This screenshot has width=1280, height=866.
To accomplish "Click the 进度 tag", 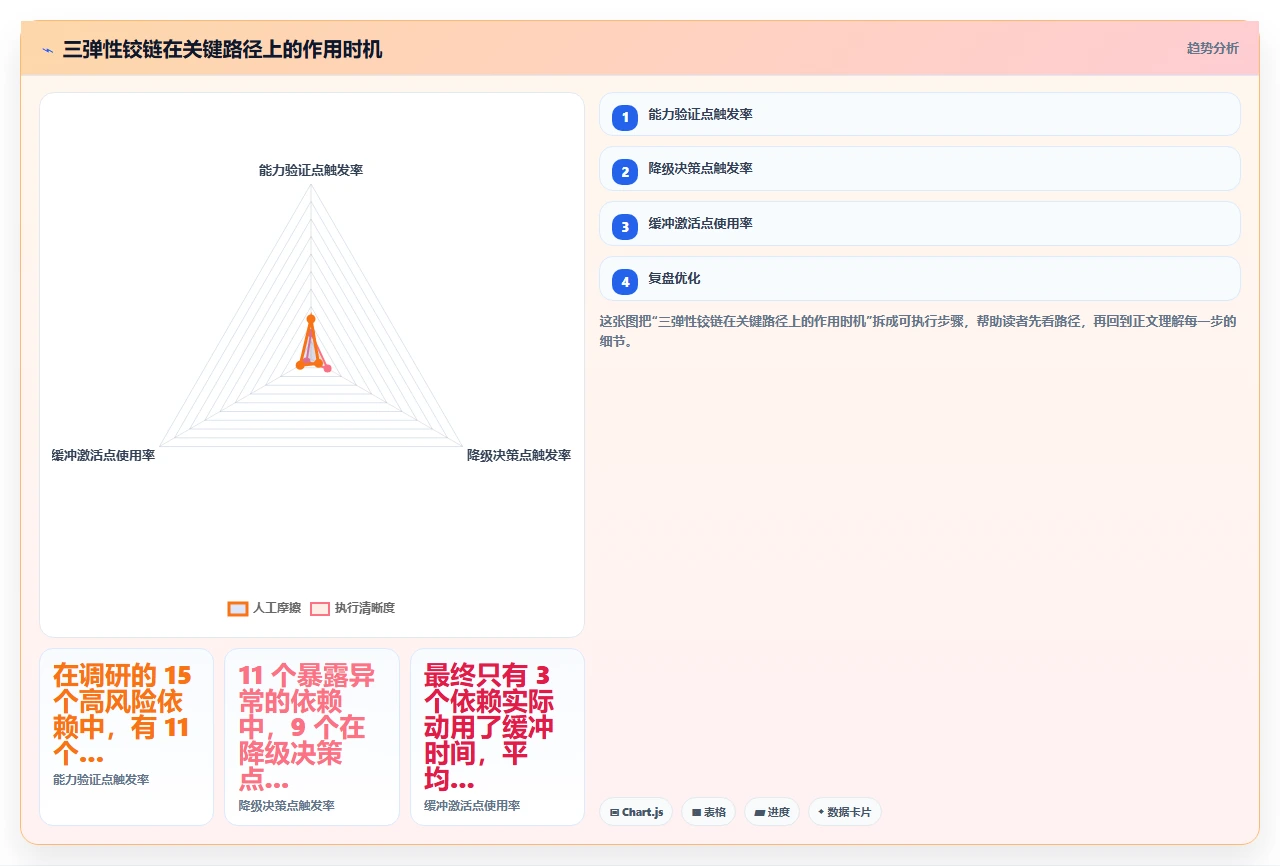I will click(x=772, y=812).
